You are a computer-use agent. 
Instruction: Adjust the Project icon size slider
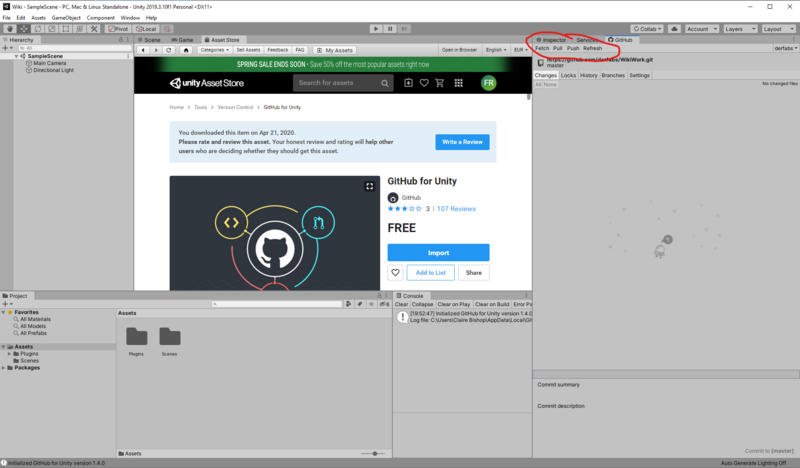pyautogui.click(x=376, y=453)
